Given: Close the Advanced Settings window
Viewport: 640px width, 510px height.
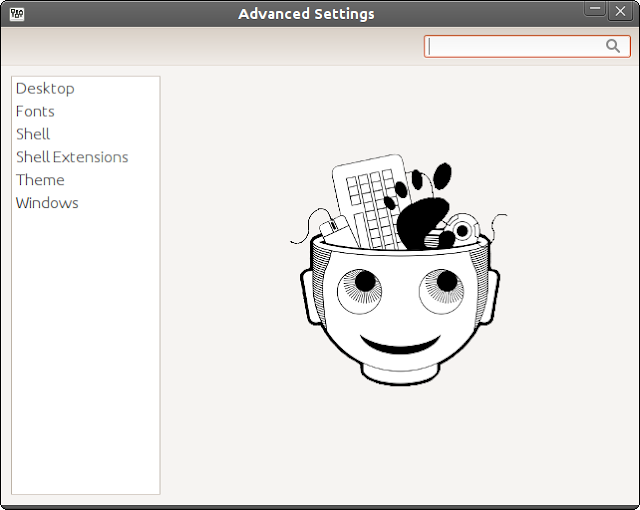Looking at the screenshot, I should click(620, 11).
